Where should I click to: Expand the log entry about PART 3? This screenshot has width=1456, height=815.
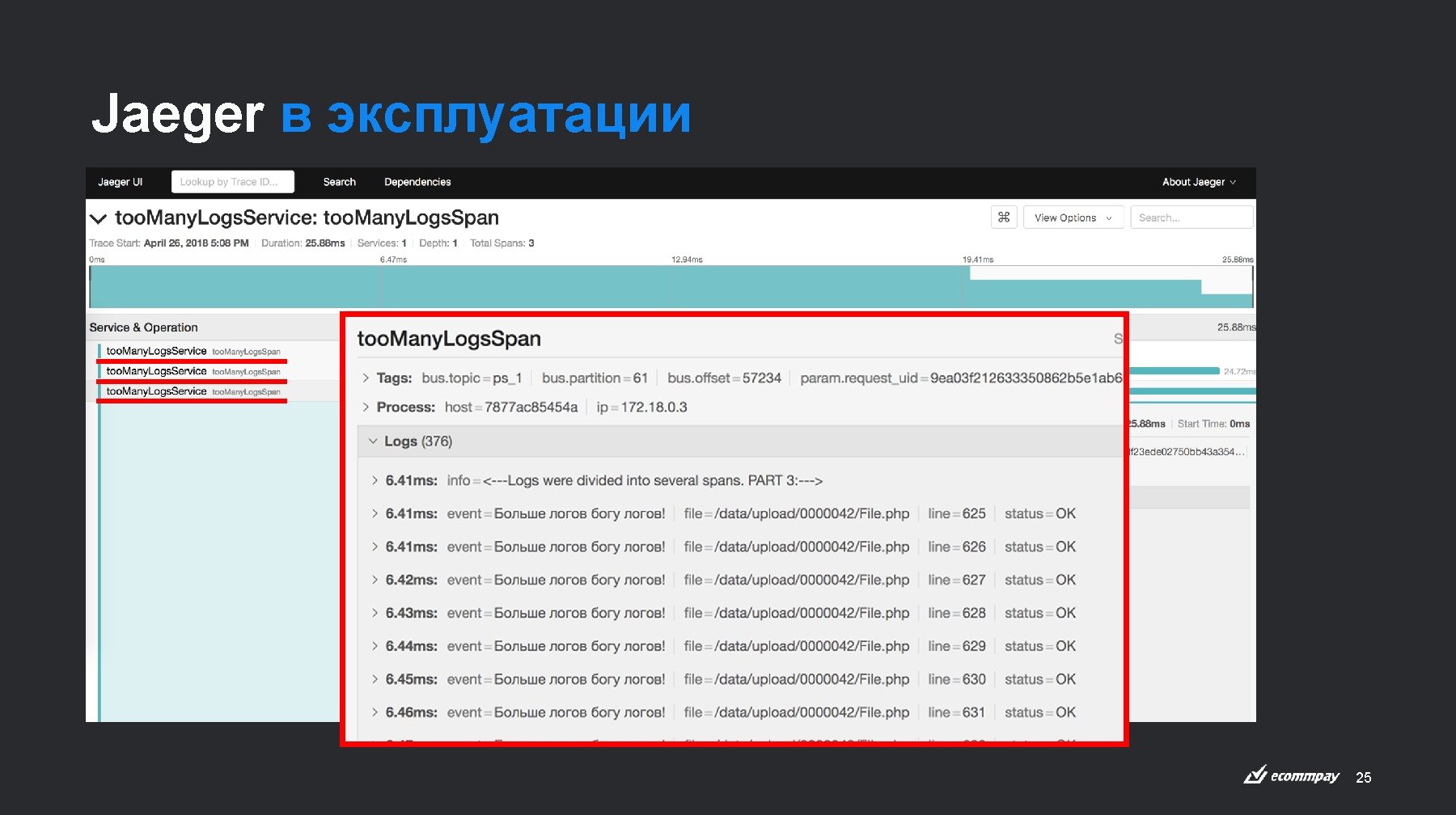[375, 480]
